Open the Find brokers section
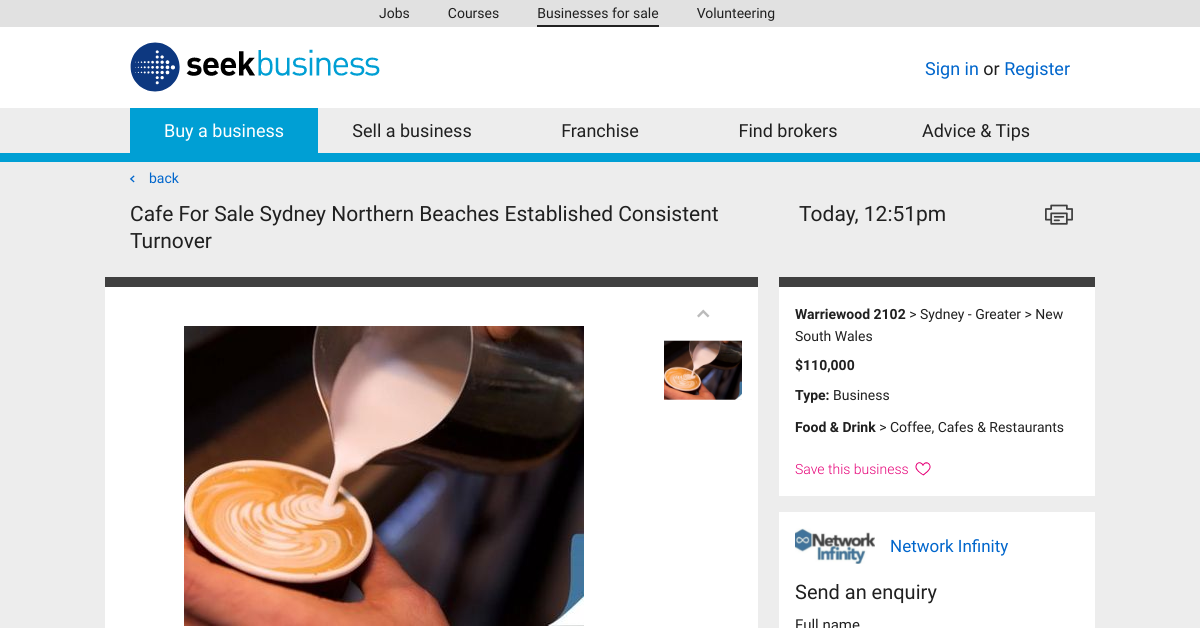This screenshot has width=1200, height=628. pos(788,130)
